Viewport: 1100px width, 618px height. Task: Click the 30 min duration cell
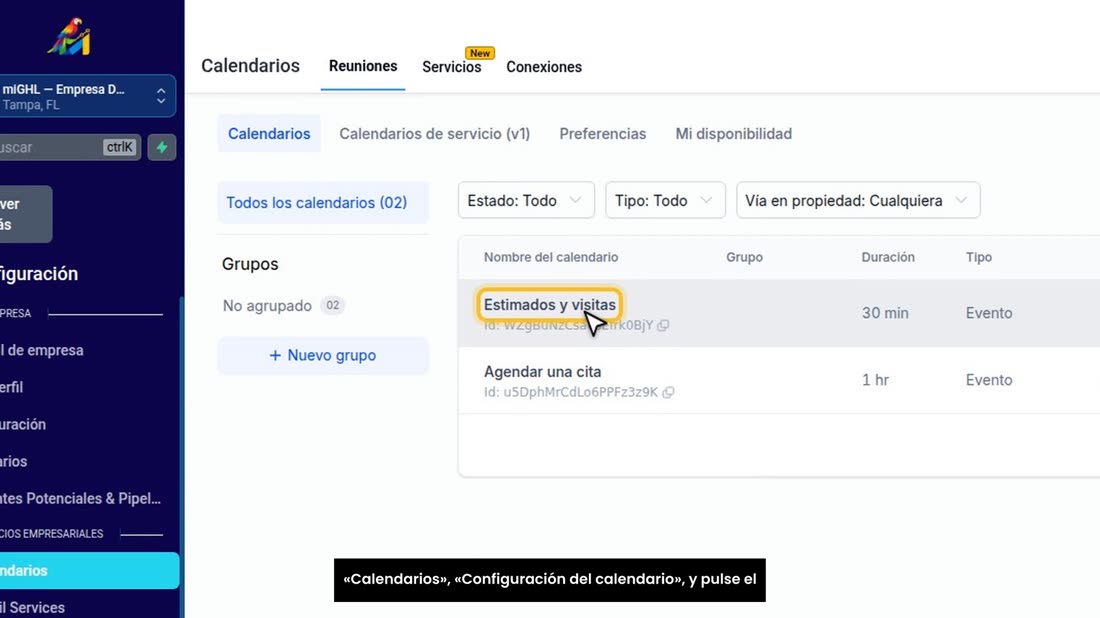[x=885, y=313]
